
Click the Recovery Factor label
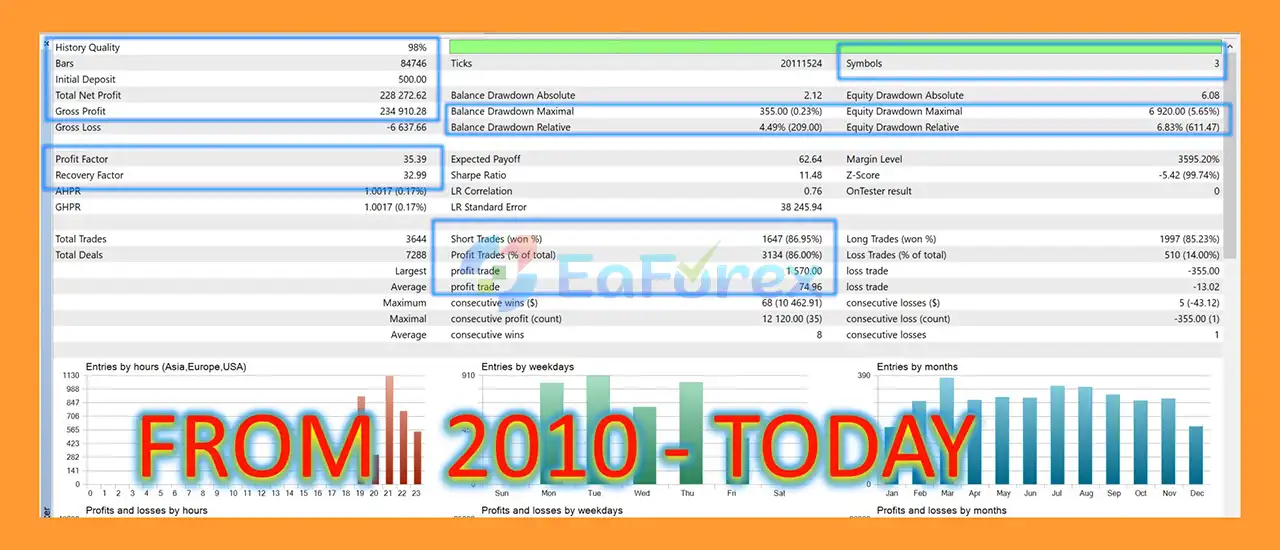[88, 175]
